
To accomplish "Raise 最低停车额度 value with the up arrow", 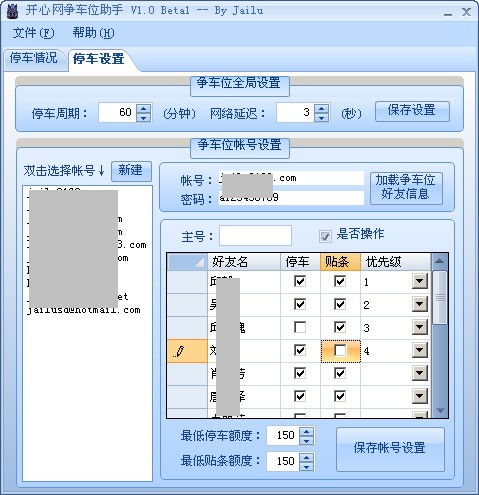I will (306, 431).
